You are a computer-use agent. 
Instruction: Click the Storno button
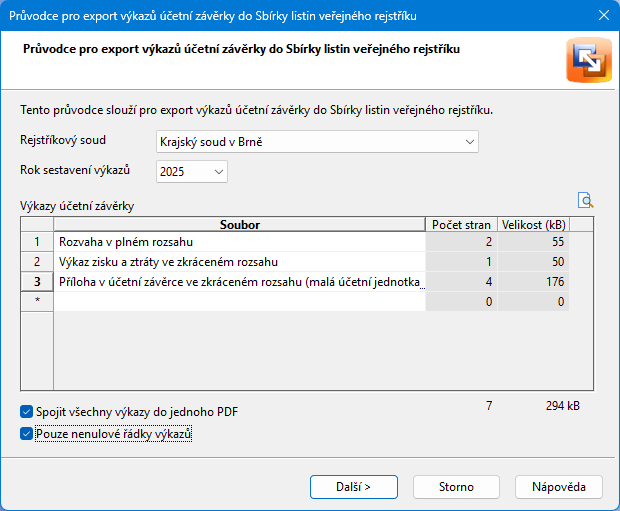tap(456, 487)
